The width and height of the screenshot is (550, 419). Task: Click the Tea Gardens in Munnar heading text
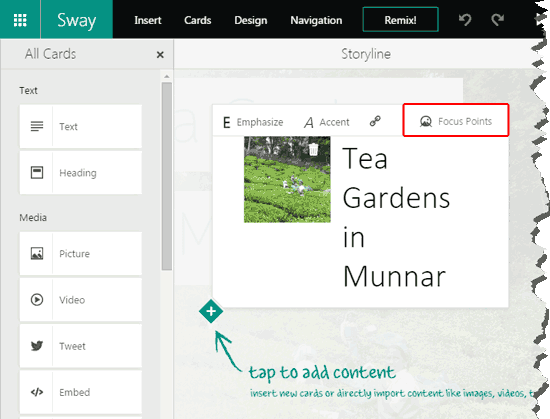pos(396,217)
